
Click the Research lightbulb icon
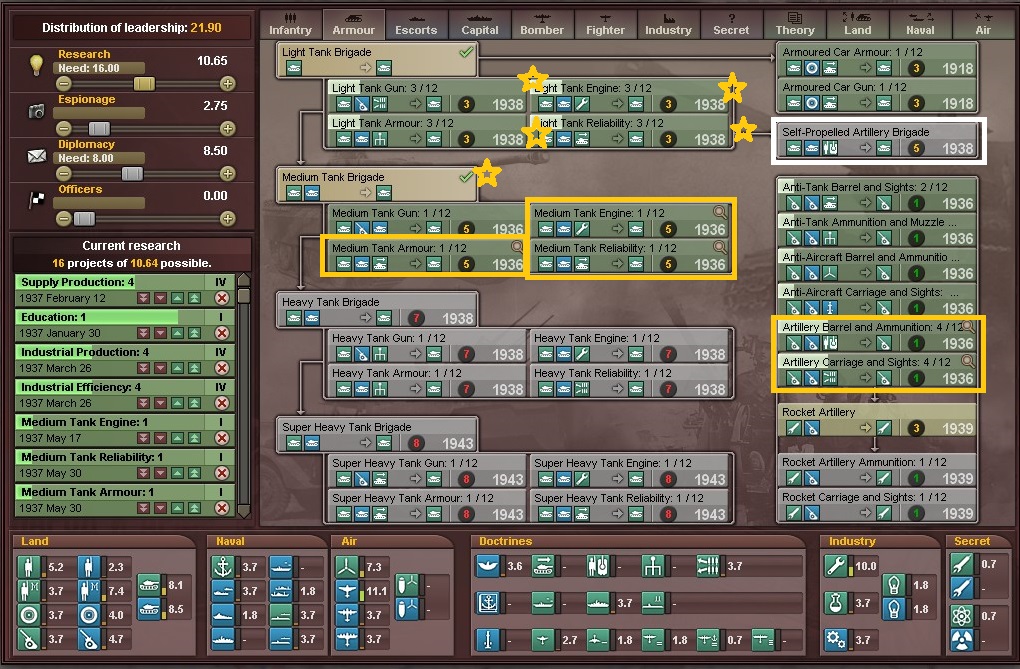click(x=36, y=64)
